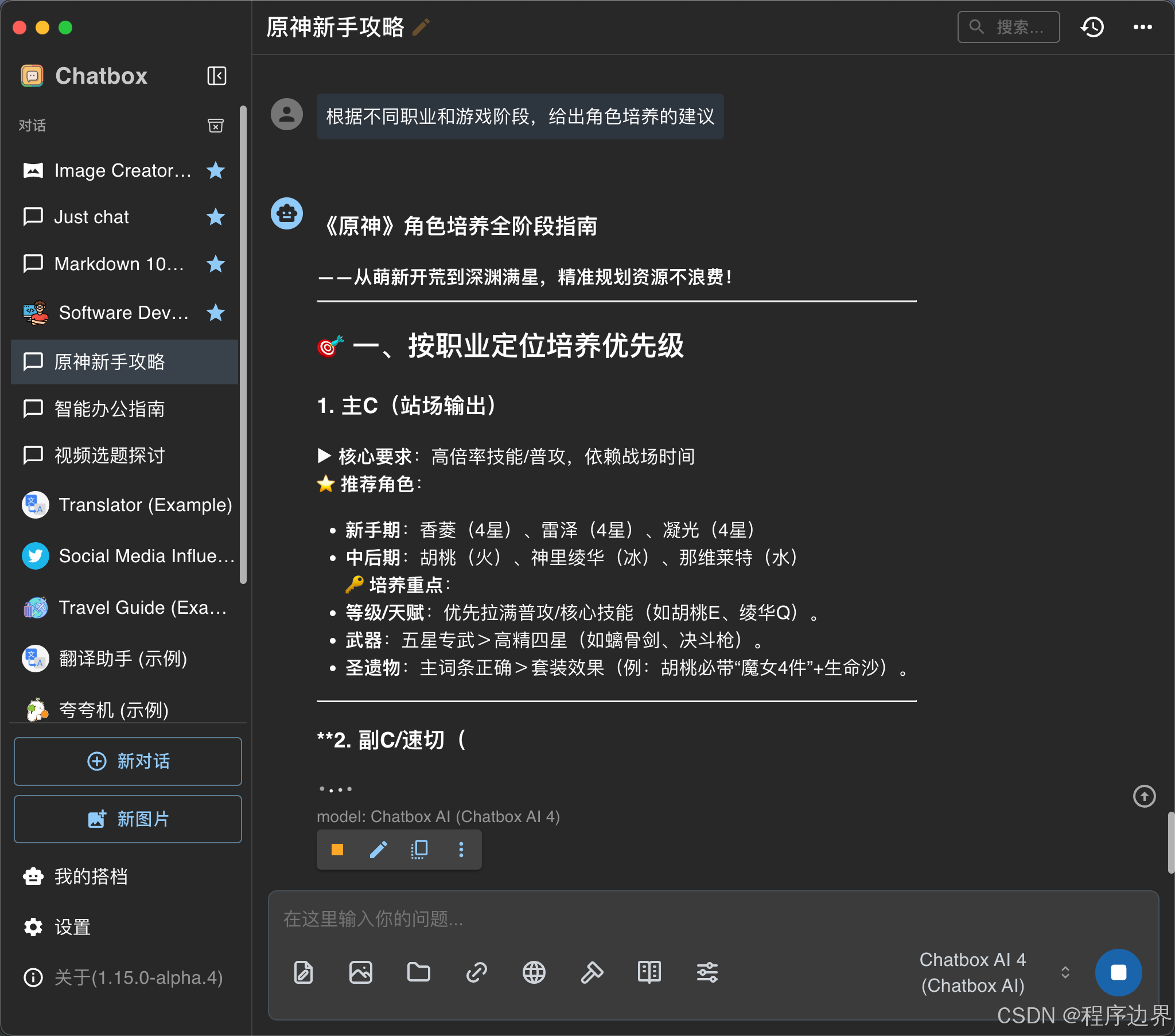Click the hammer tools icon in the input bar
1175x1036 pixels.
pyautogui.click(x=592, y=972)
